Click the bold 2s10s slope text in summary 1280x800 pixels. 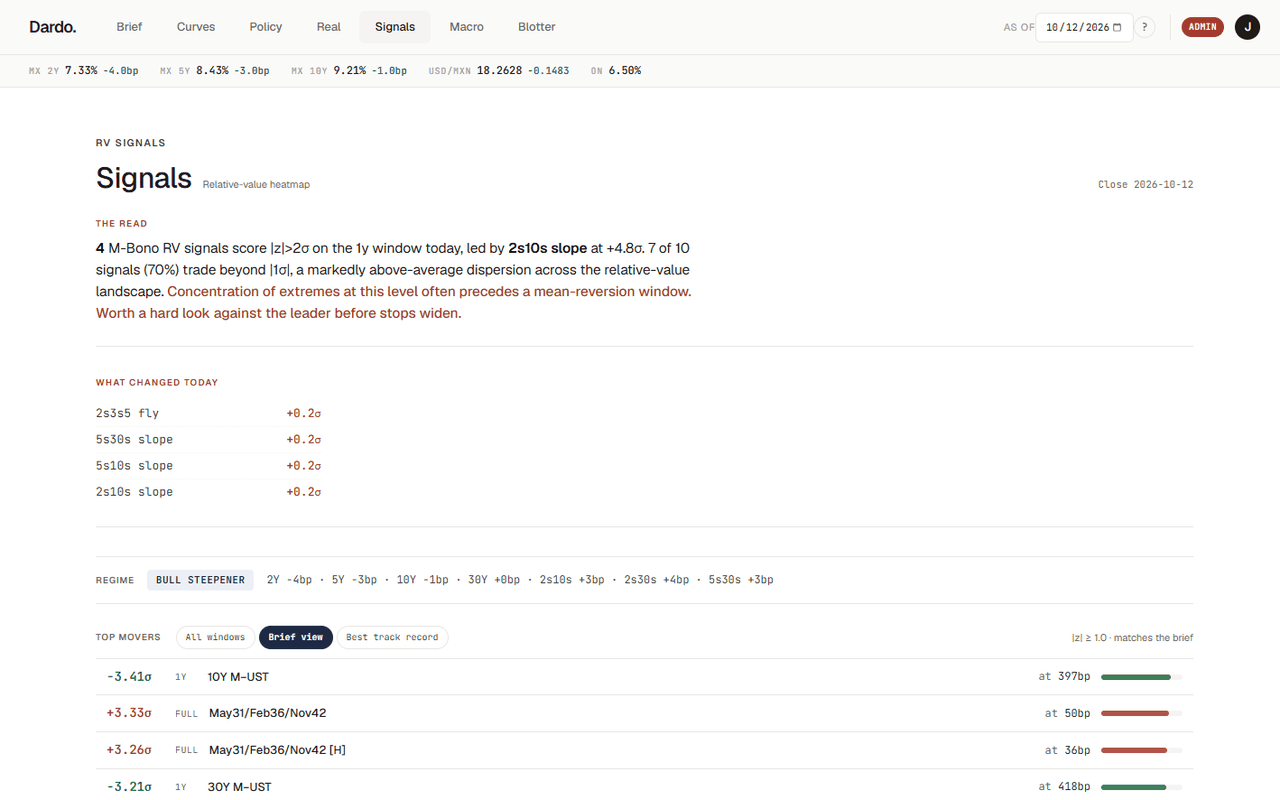547,248
